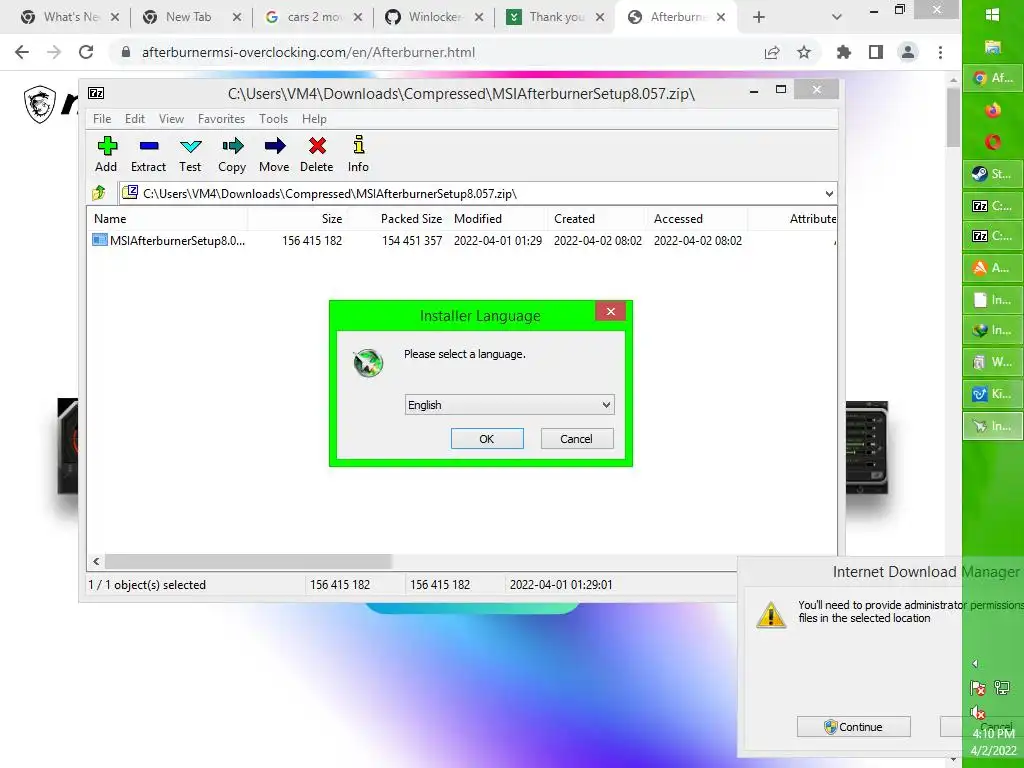Viewport: 1024px width, 768px height.
Task: Click the taskbar clock 4:10 PM
Action: pos(993,733)
